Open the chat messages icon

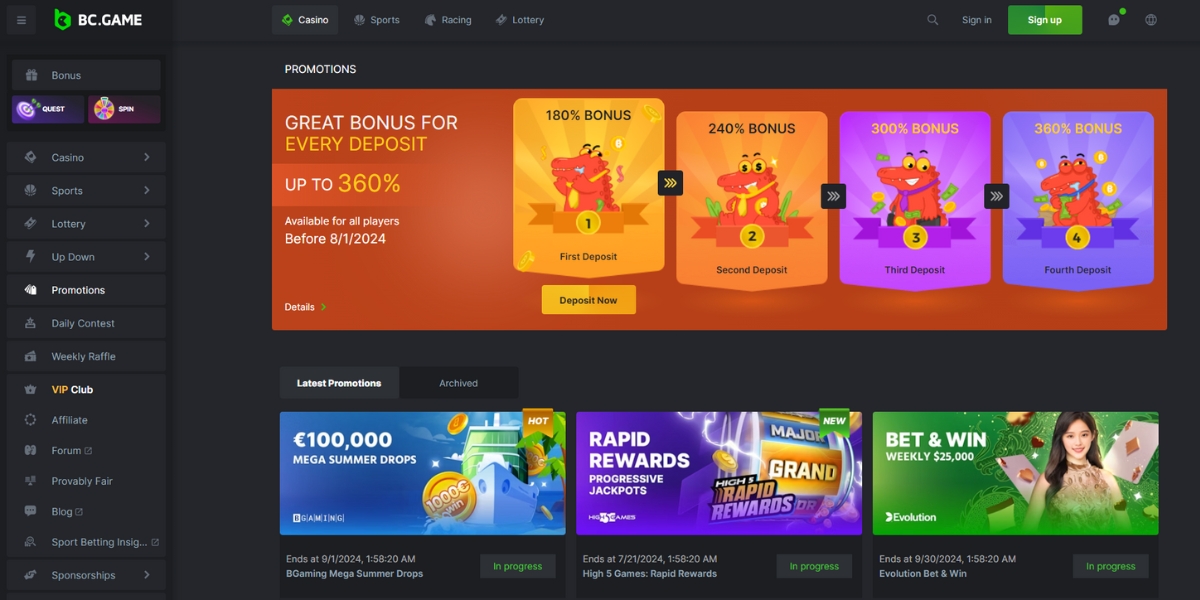coord(1114,20)
